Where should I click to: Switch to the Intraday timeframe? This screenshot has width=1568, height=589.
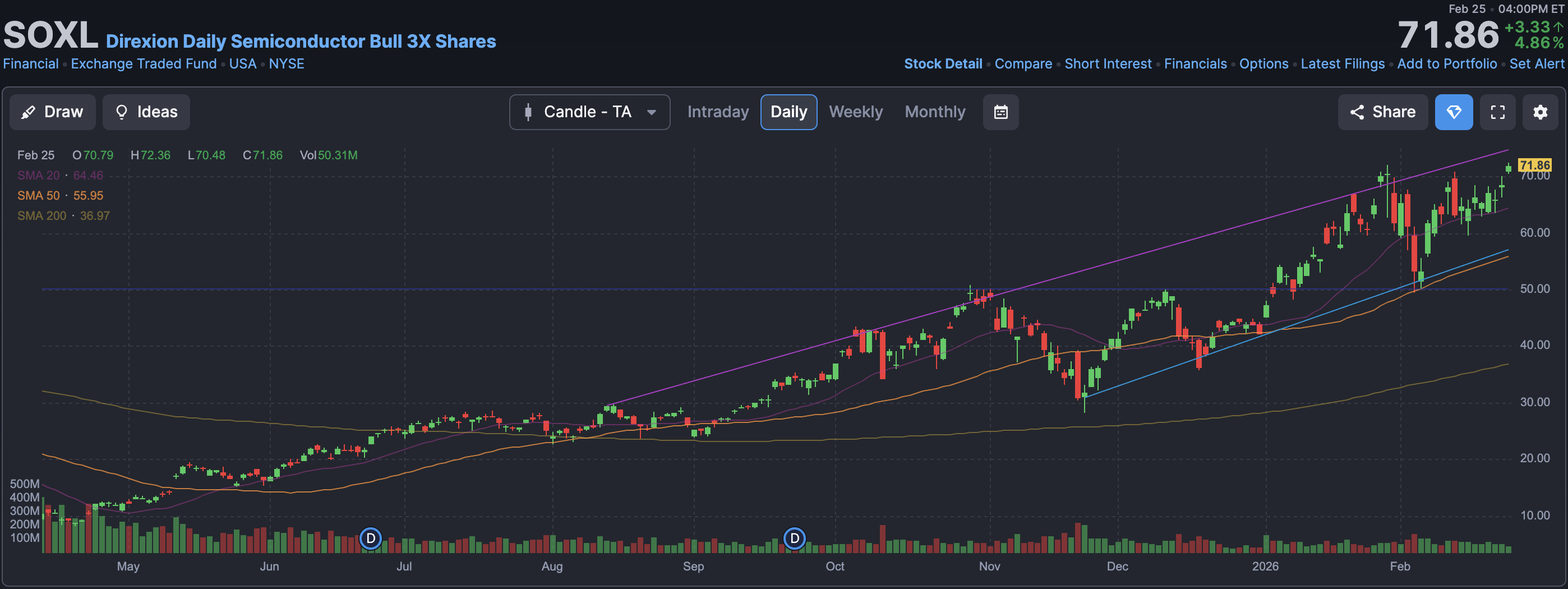coord(718,112)
